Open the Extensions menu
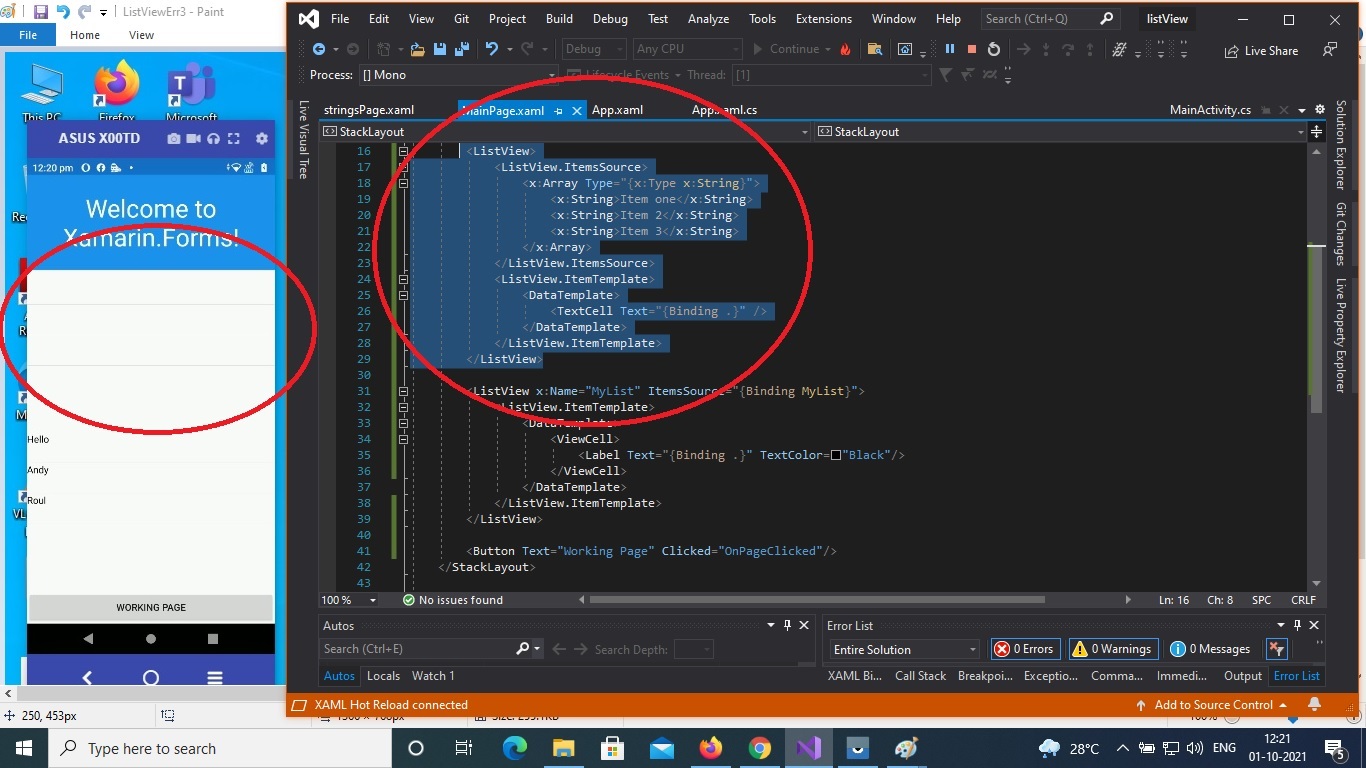1366x768 pixels. click(823, 18)
